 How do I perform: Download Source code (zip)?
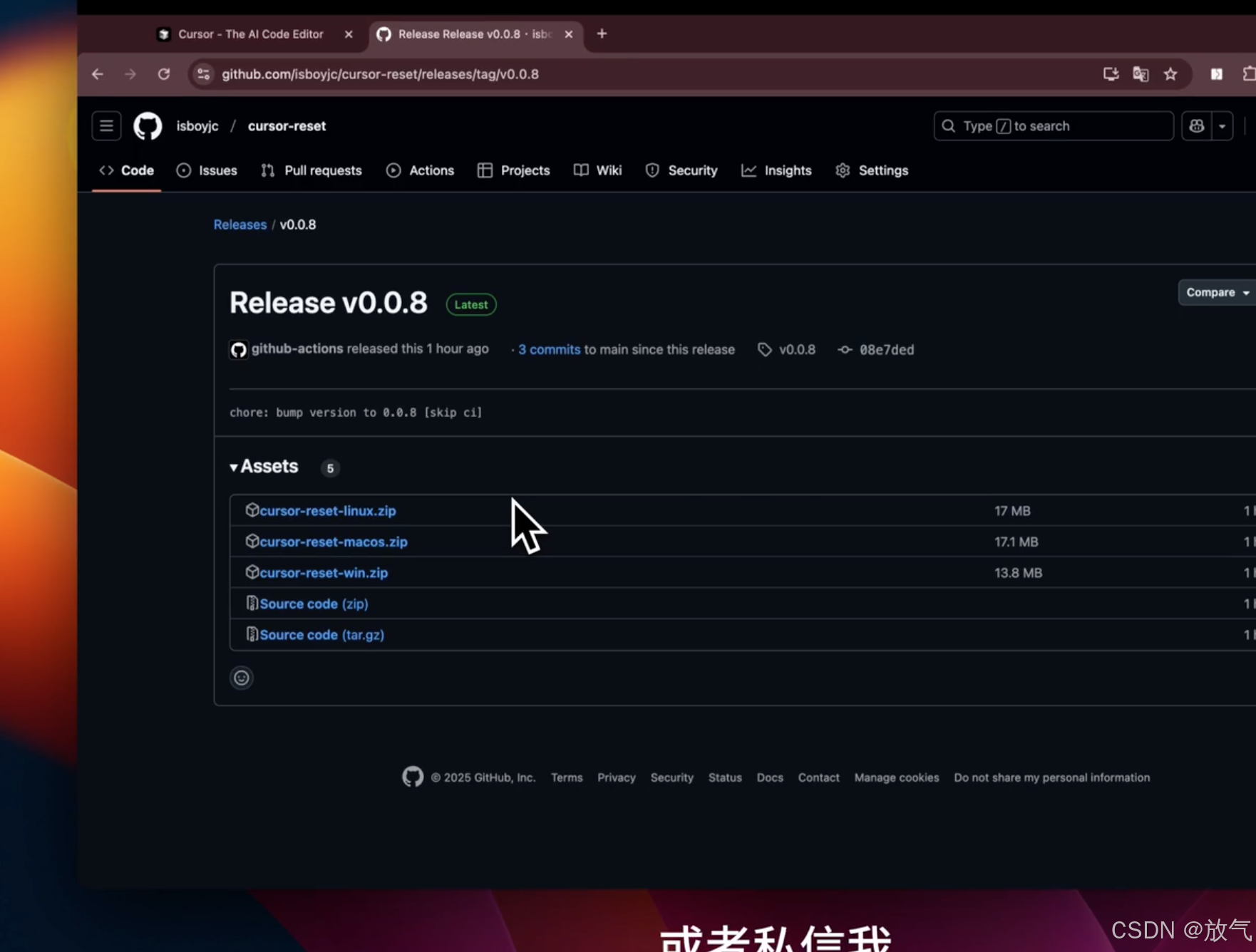point(314,604)
